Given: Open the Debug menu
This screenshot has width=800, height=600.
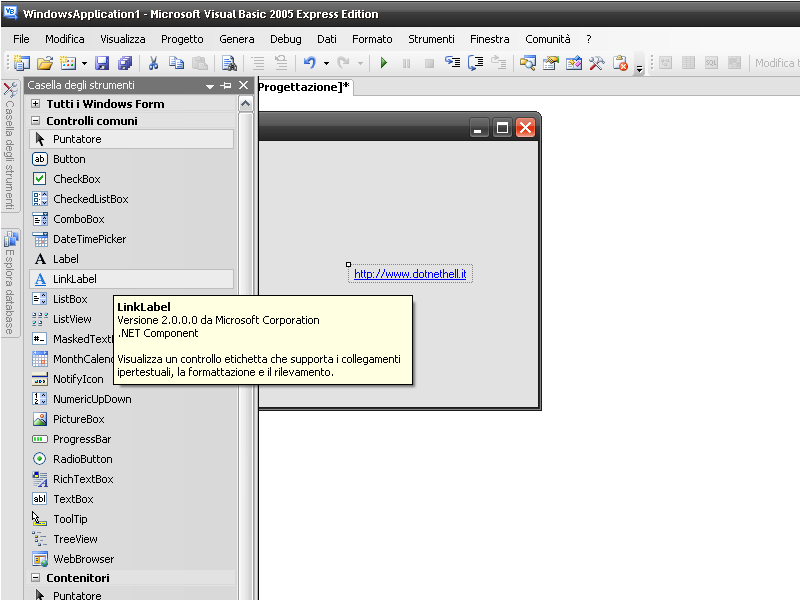Looking at the screenshot, I should pyautogui.click(x=286, y=39).
